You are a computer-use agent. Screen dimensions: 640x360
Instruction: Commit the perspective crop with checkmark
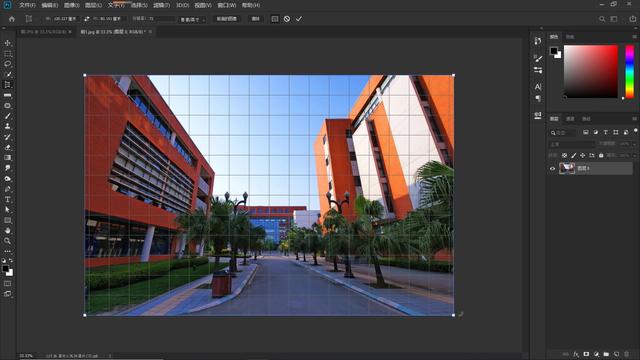coord(299,19)
